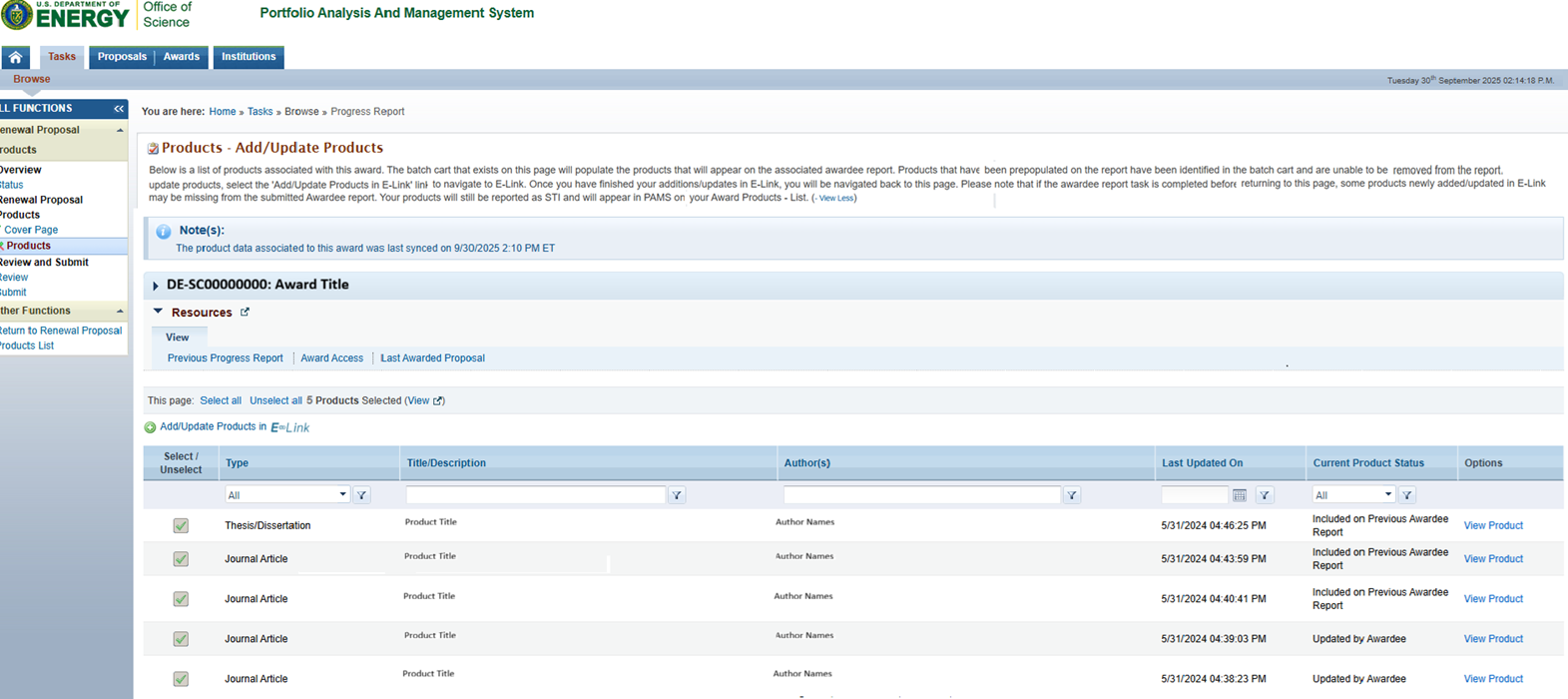Open the calendar date picker icon

tap(1240, 495)
